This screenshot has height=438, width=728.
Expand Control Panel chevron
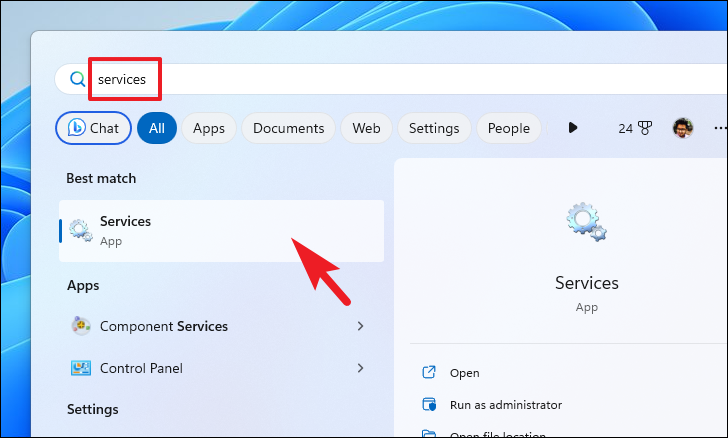[x=360, y=368]
